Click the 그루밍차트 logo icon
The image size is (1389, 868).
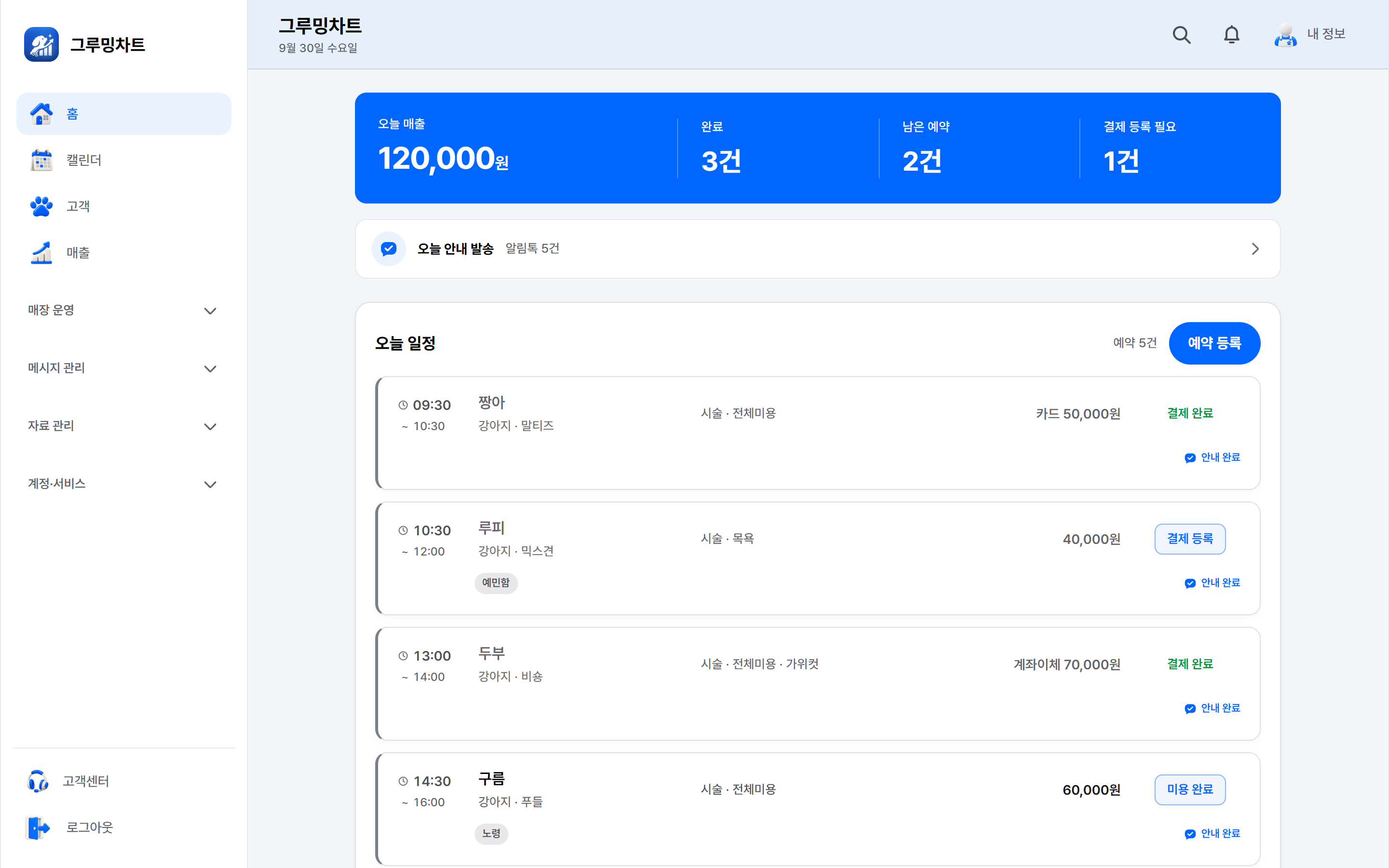41,44
